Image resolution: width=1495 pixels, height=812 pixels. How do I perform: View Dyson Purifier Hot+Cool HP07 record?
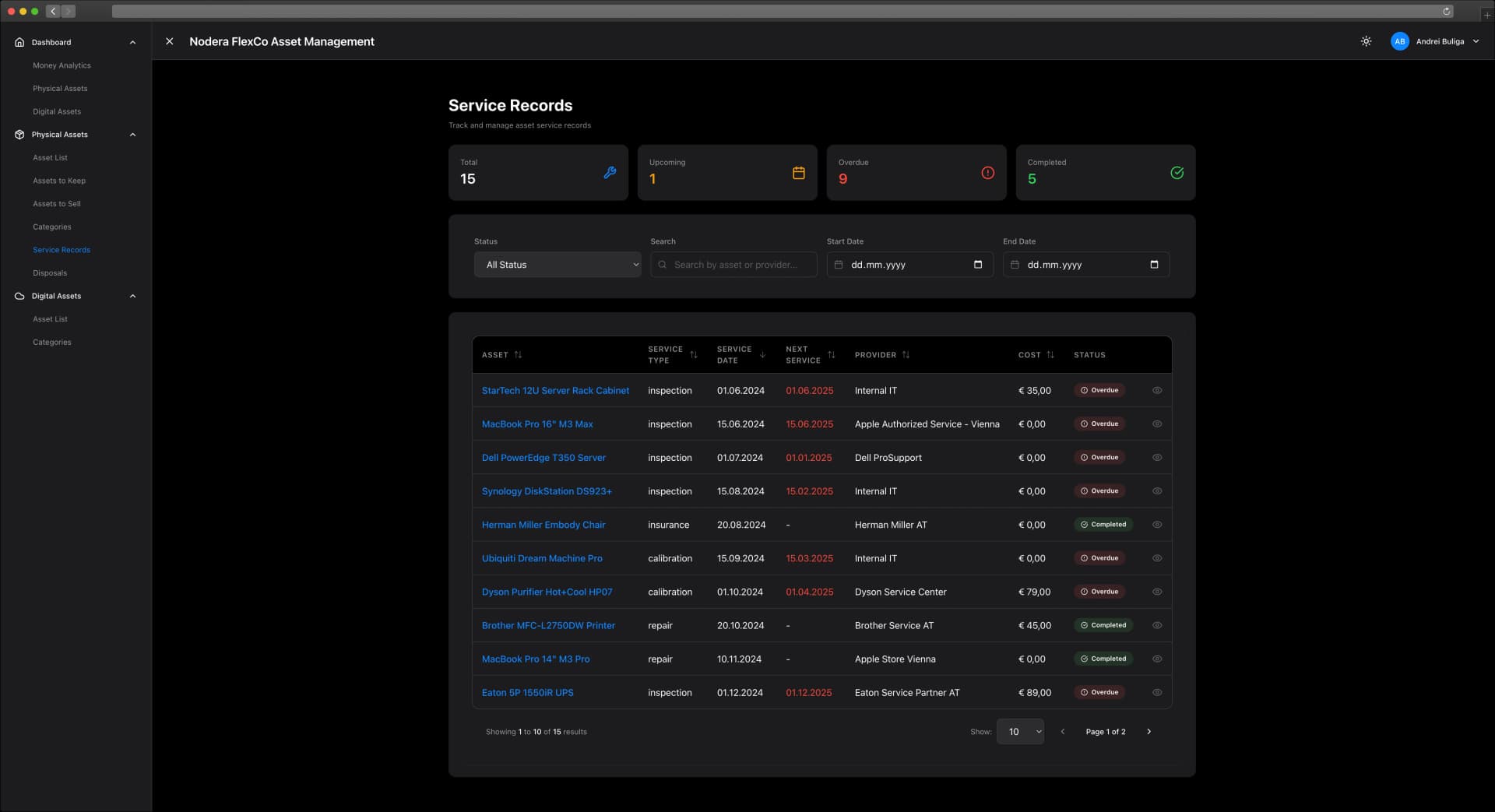pyautogui.click(x=1157, y=592)
